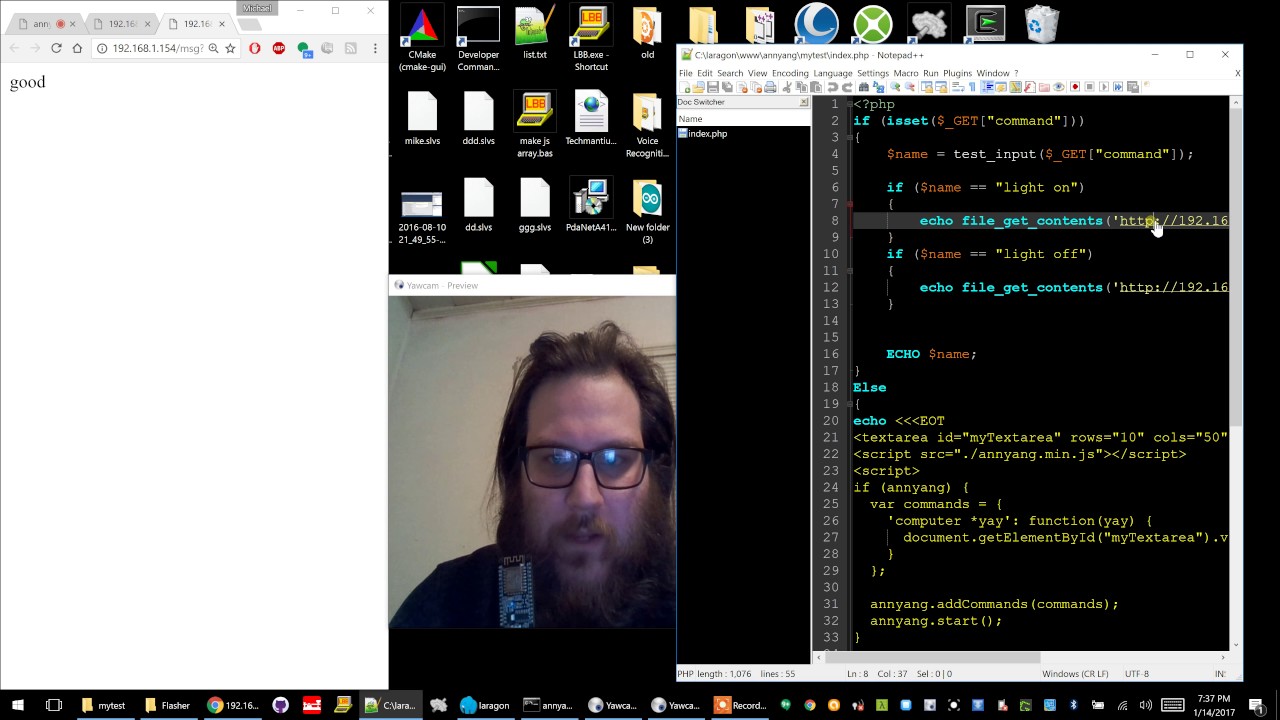Image resolution: width=1280 pixels, height=720 pixels.
Task: Click the Run macro multiple times icon
Action: [x=1118, y=87]
